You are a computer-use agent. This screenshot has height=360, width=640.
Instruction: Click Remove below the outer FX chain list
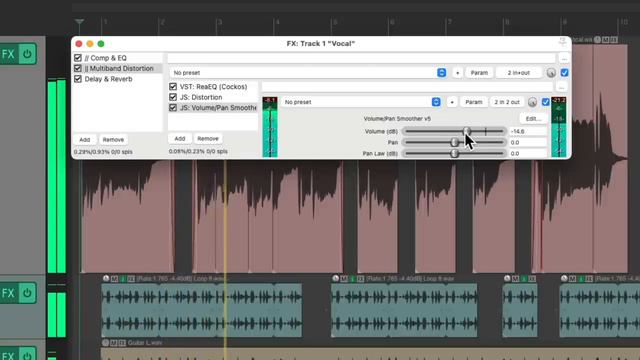(x=113, y=140)
